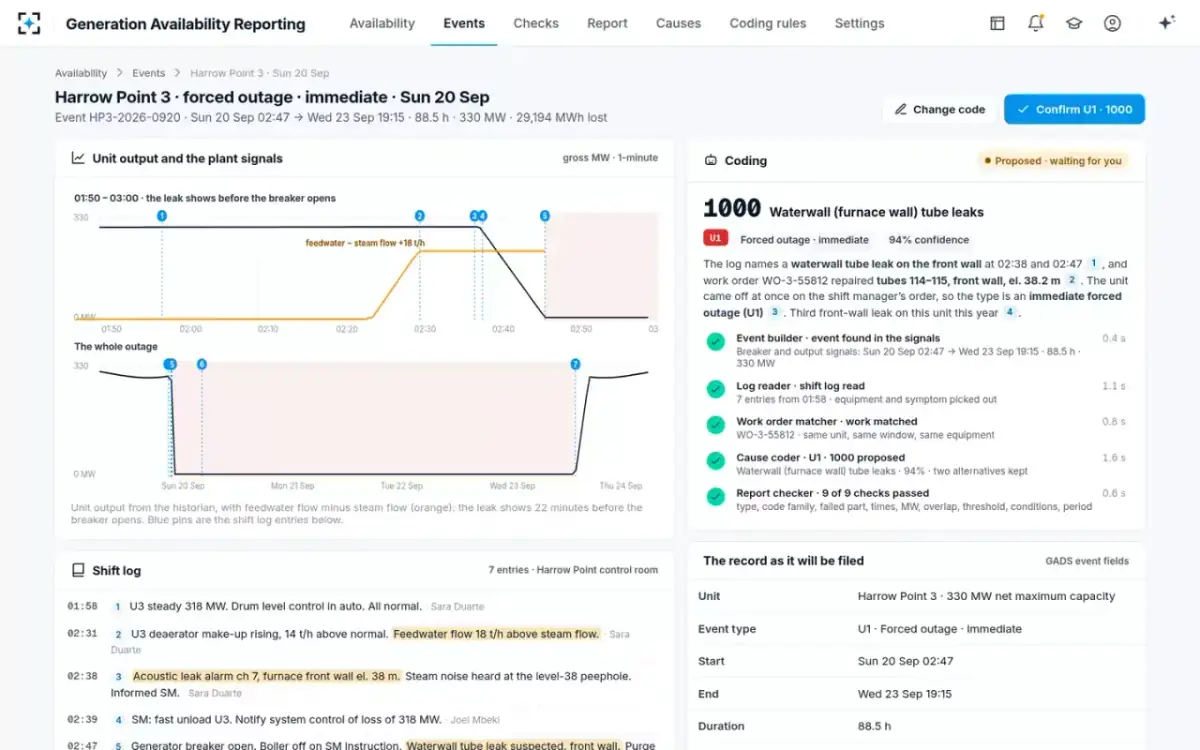Click 'Work order matcher · work matched' step

point(827,422)
